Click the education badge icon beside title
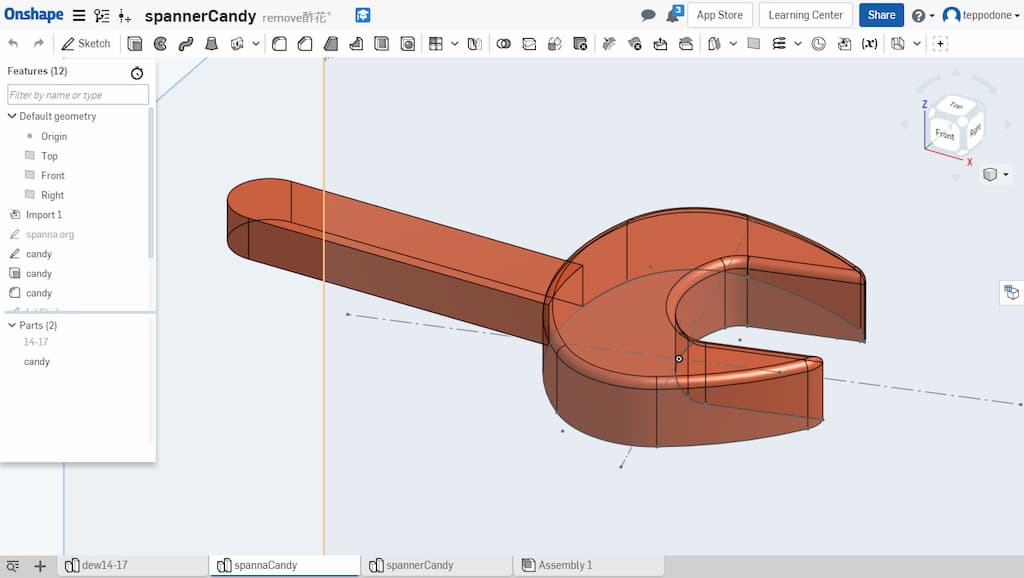1024x578 pixels. (x=362, y=15)
